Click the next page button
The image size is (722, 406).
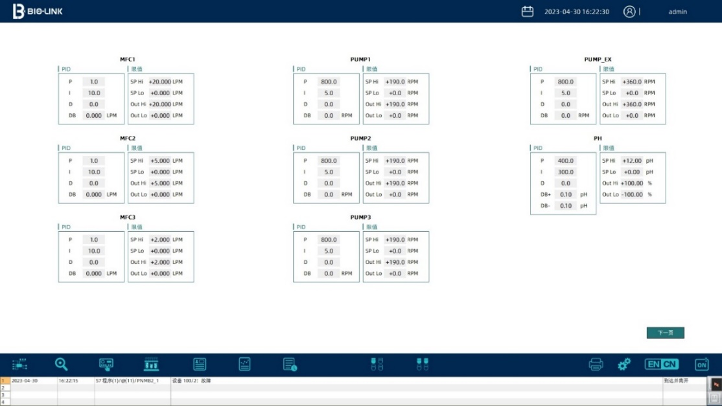665,332
